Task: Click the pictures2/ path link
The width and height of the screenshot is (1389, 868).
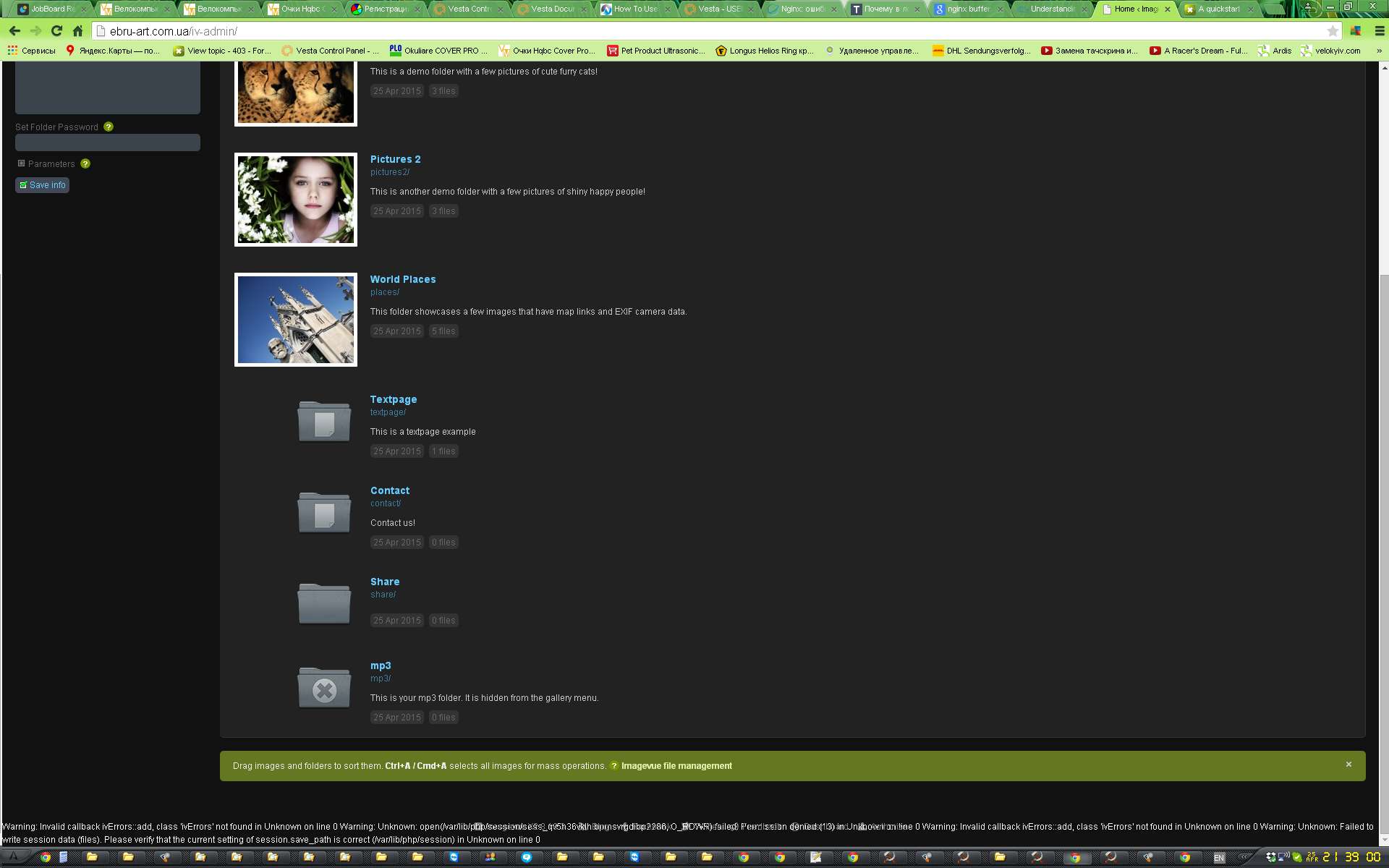Action: click(x=390, y=172)
